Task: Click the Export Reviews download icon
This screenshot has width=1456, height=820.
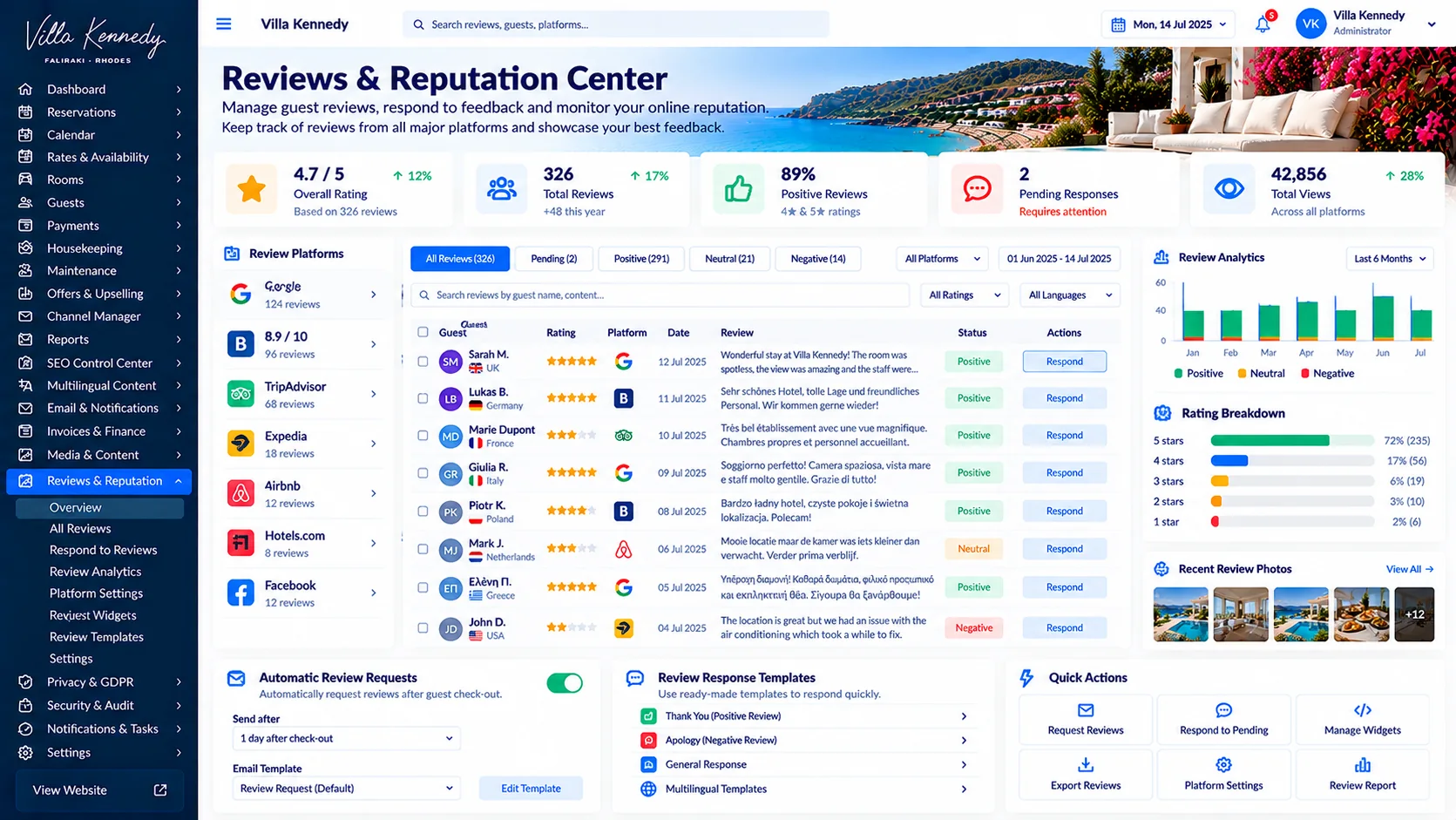Action: pyautogui.click(x=1086, y=765)
